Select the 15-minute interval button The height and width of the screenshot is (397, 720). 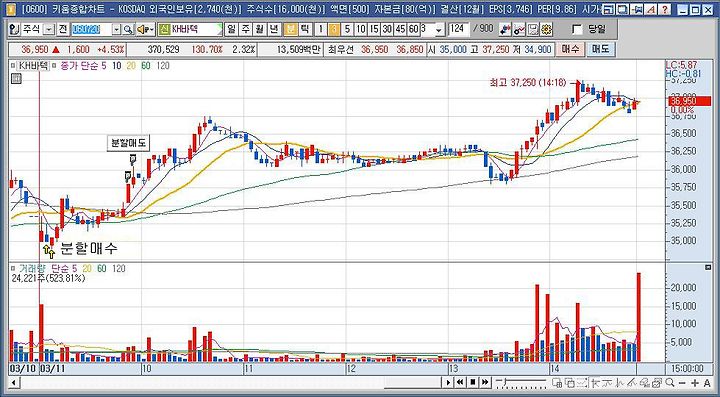tap(374, 29)
